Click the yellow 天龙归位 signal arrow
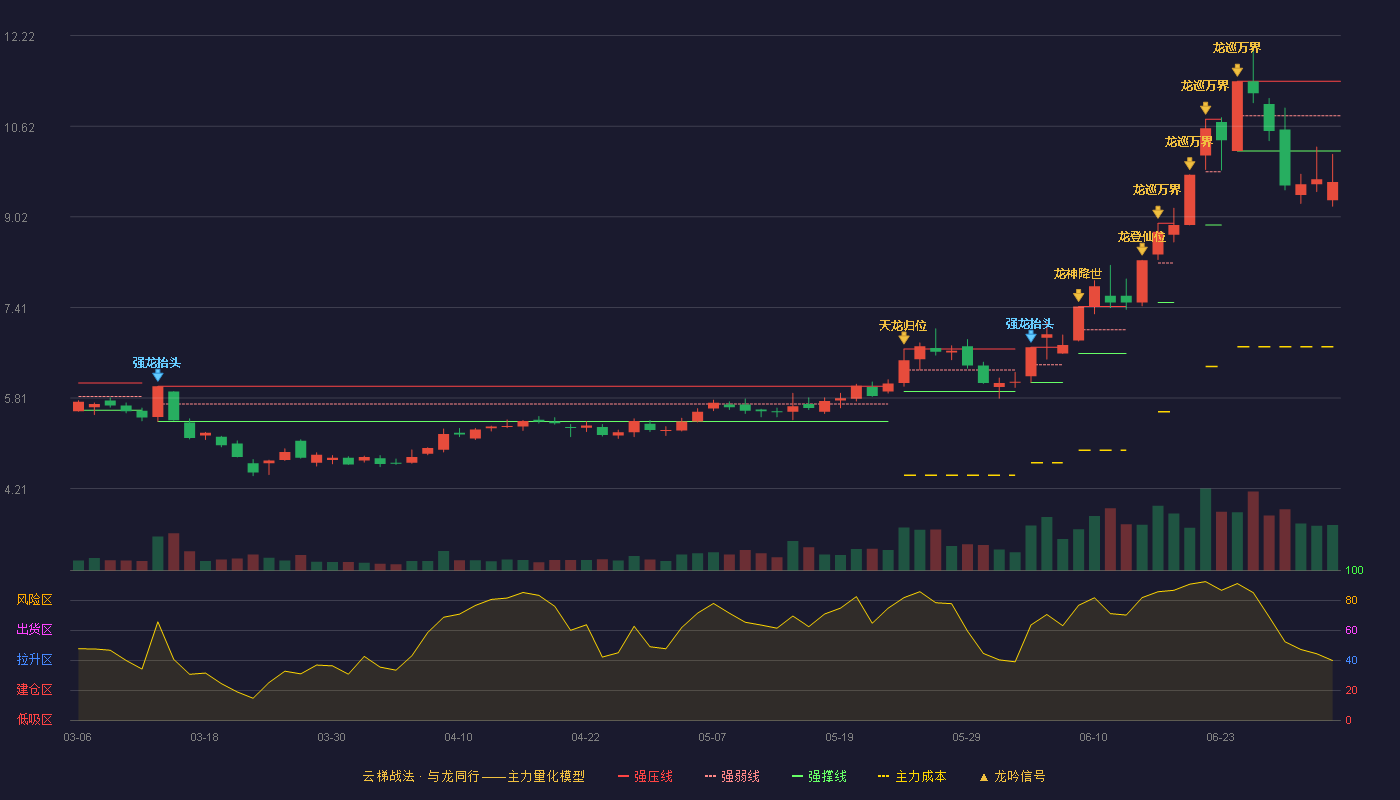 pos(904,338)
